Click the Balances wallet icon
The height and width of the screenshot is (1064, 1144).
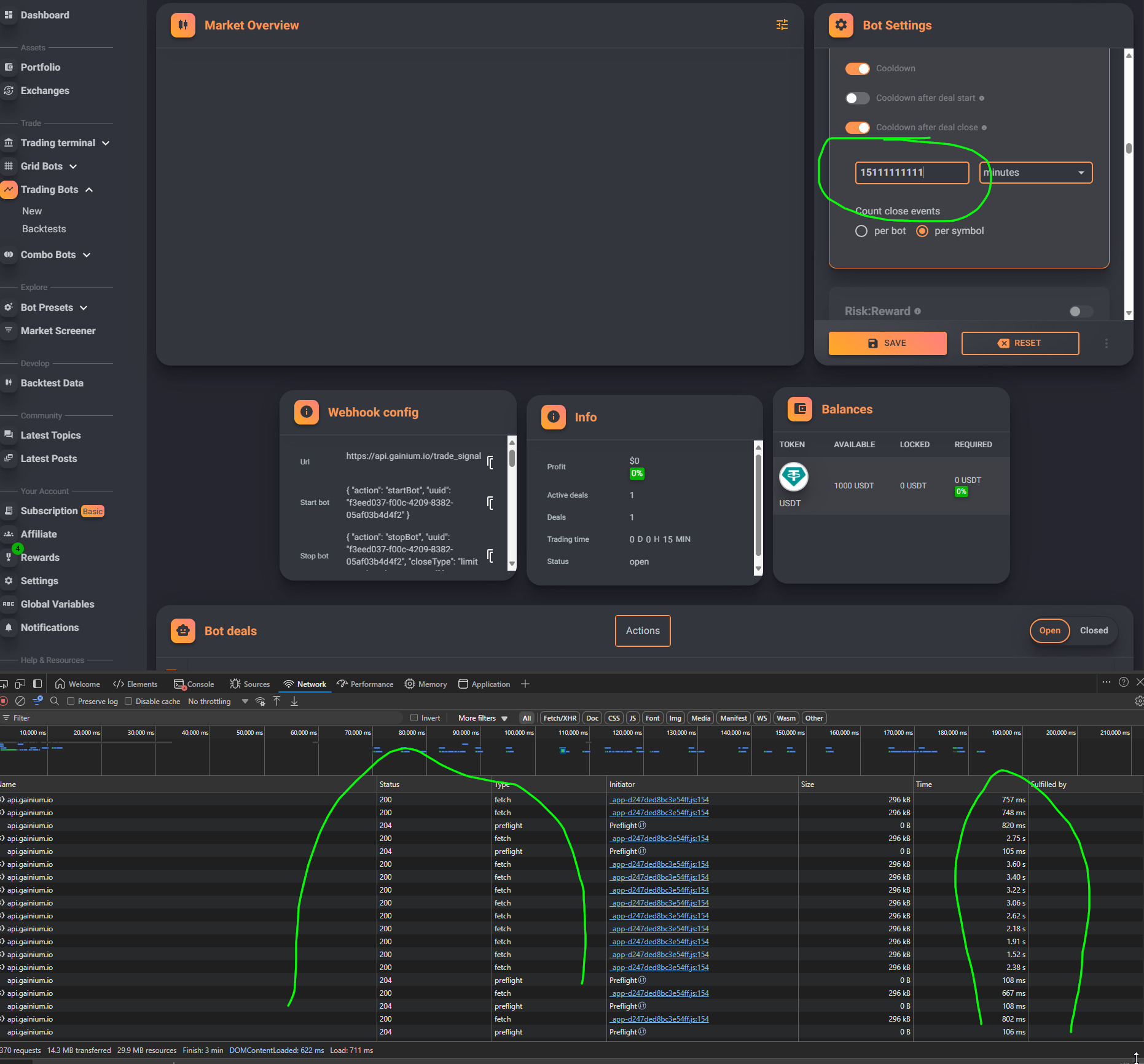(x=800, y=409)
